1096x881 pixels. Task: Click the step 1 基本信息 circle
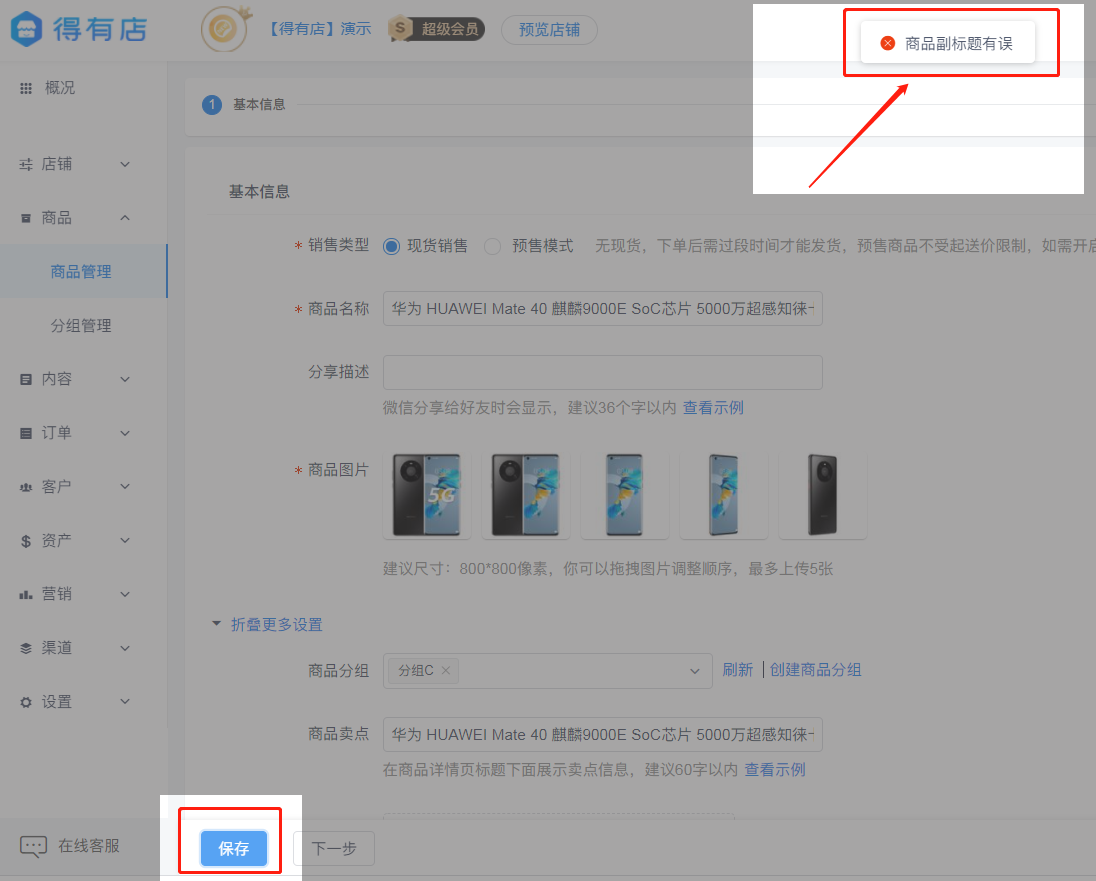(212, 105)
